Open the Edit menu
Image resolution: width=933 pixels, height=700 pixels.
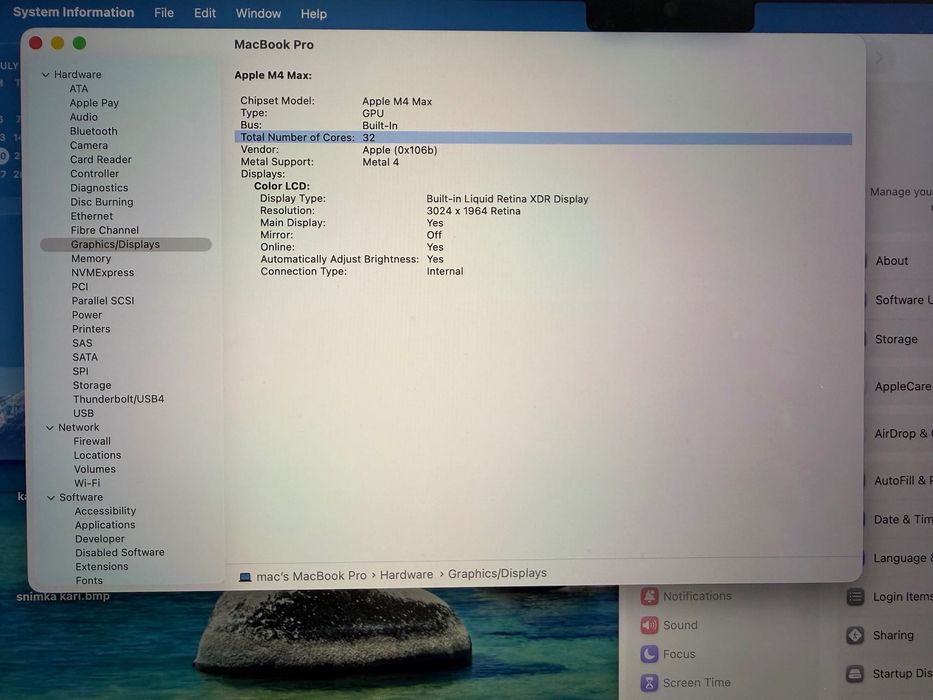[x=205, y=13]
